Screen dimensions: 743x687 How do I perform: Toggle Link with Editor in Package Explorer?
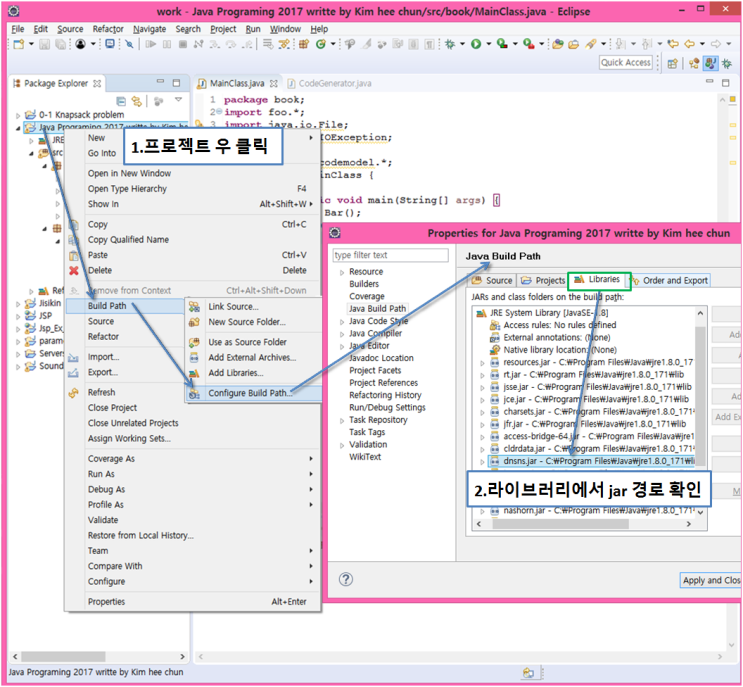click(136, 101)
